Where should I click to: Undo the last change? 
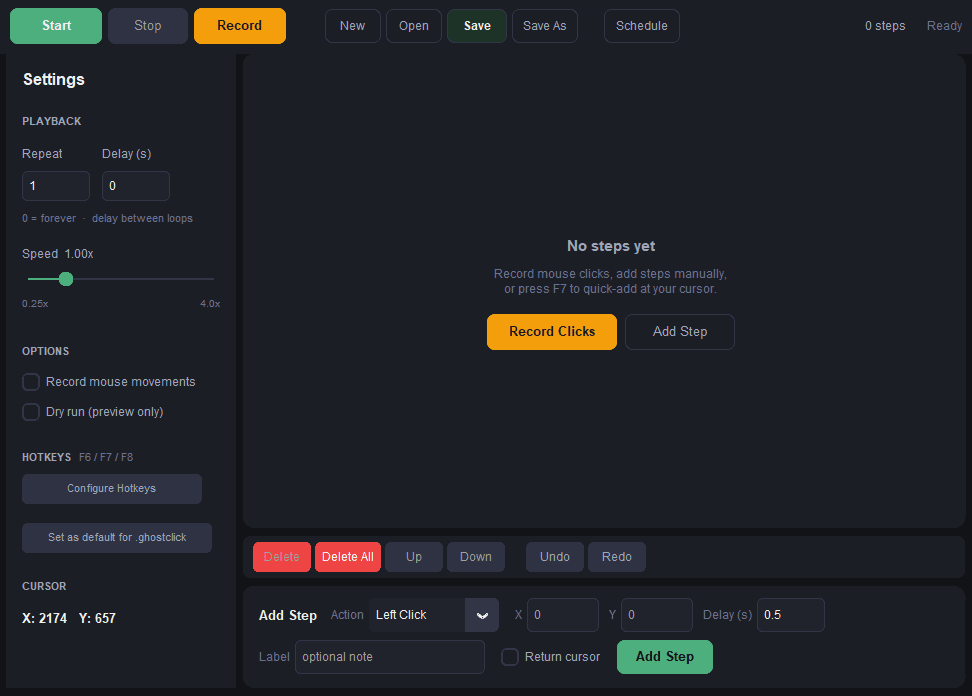tap(554, 556)
